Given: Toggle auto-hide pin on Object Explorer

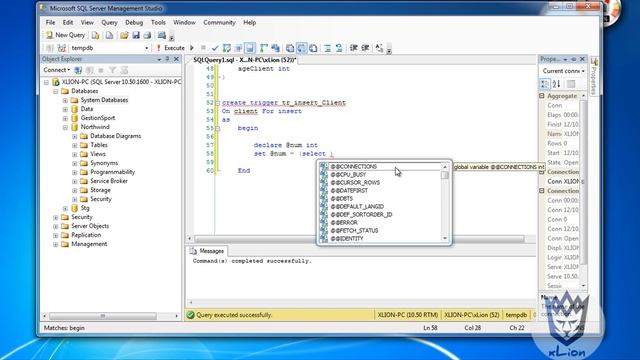Looking at the screenshot, I should point(167,59).
